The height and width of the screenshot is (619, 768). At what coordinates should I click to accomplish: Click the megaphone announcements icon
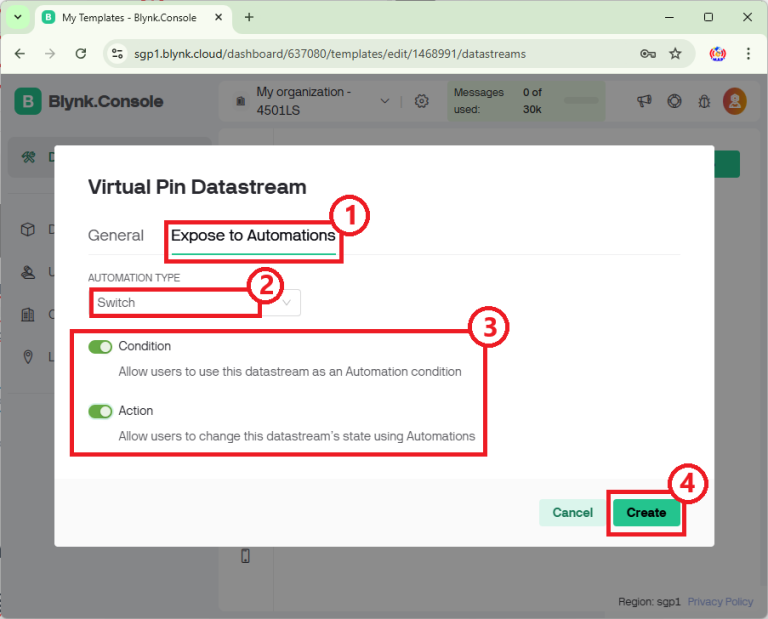pos(645,101)
